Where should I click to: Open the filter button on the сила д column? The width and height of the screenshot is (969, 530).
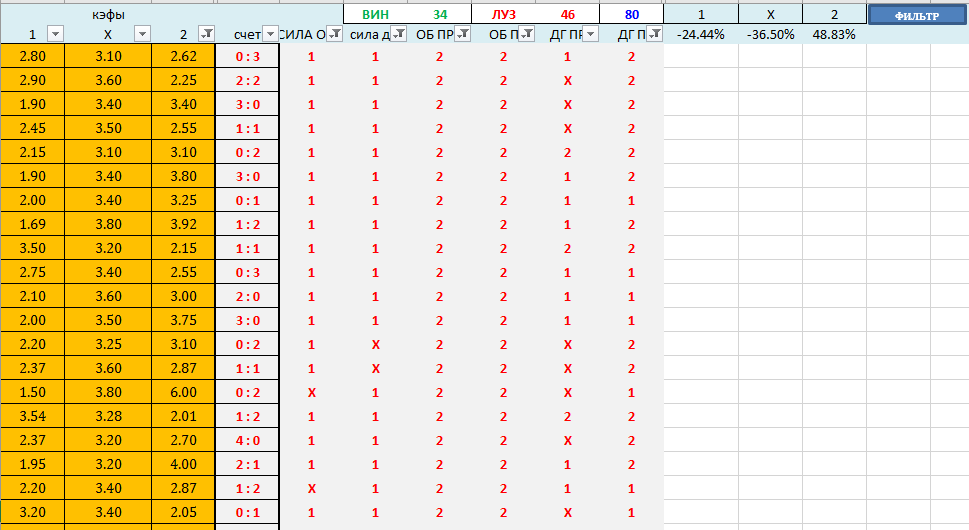tap(399, 34)
